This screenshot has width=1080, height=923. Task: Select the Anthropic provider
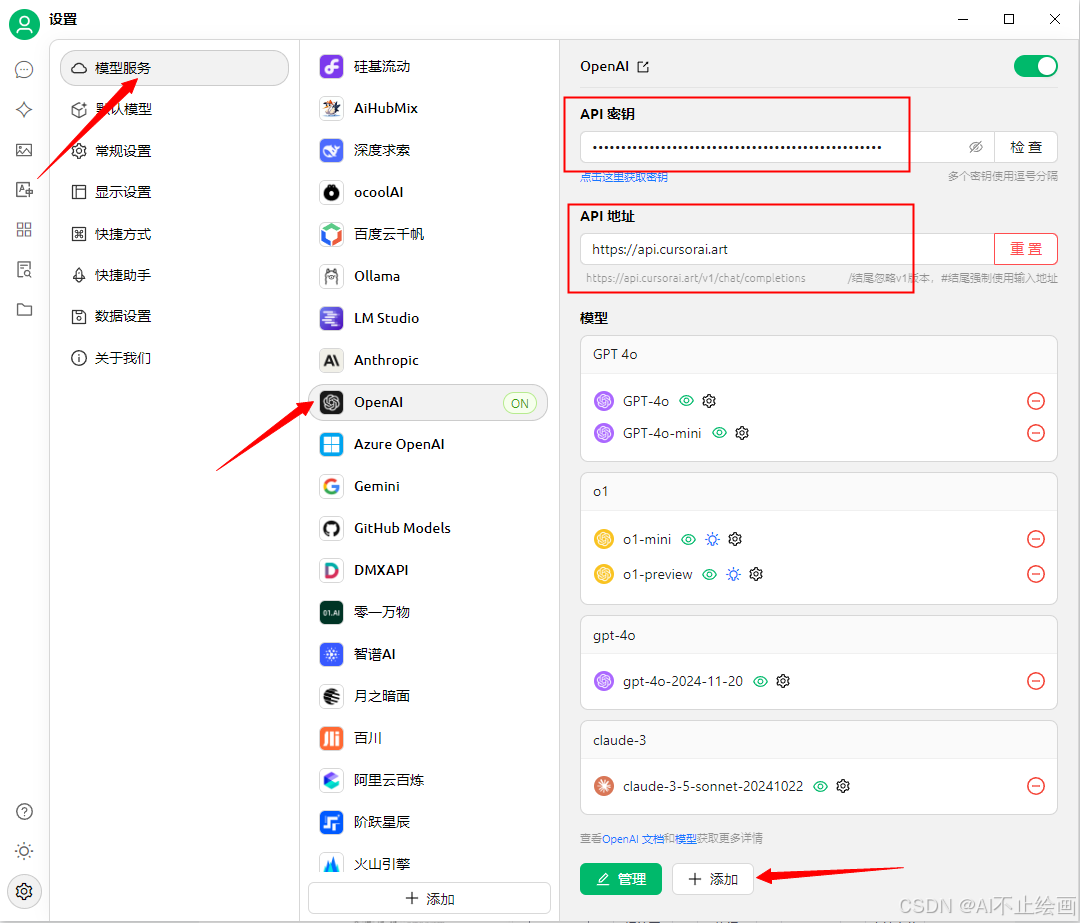click(x=428, y=360)
